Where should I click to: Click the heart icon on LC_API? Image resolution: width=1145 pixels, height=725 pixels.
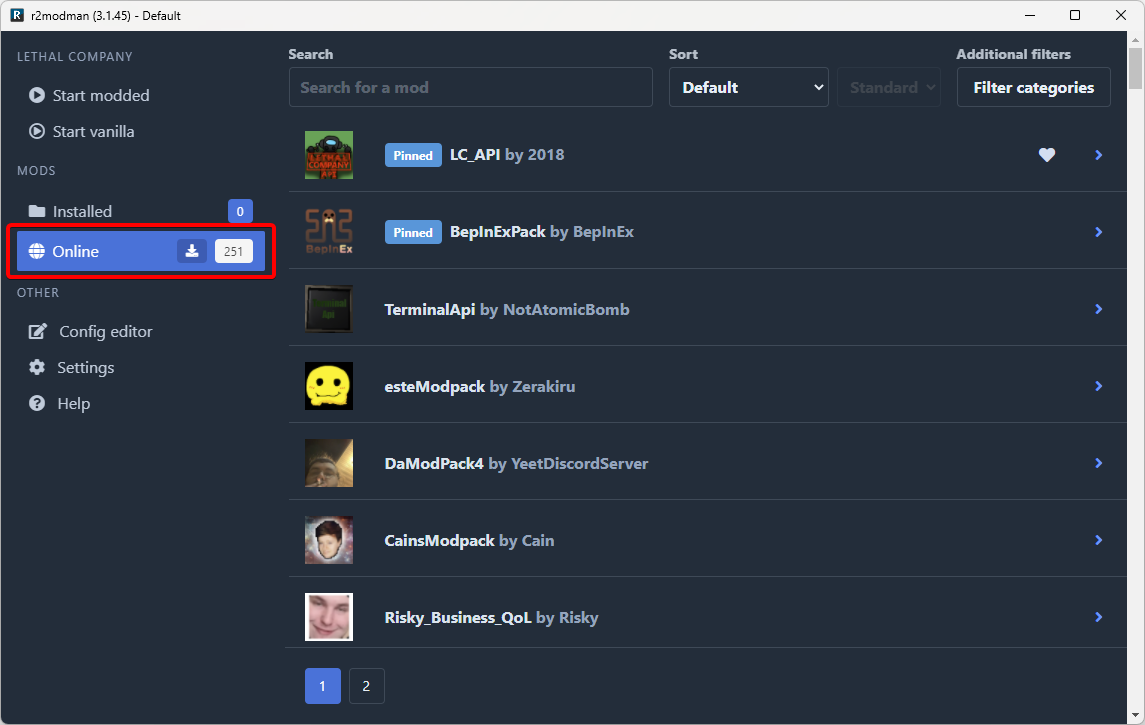(1046, 155)
